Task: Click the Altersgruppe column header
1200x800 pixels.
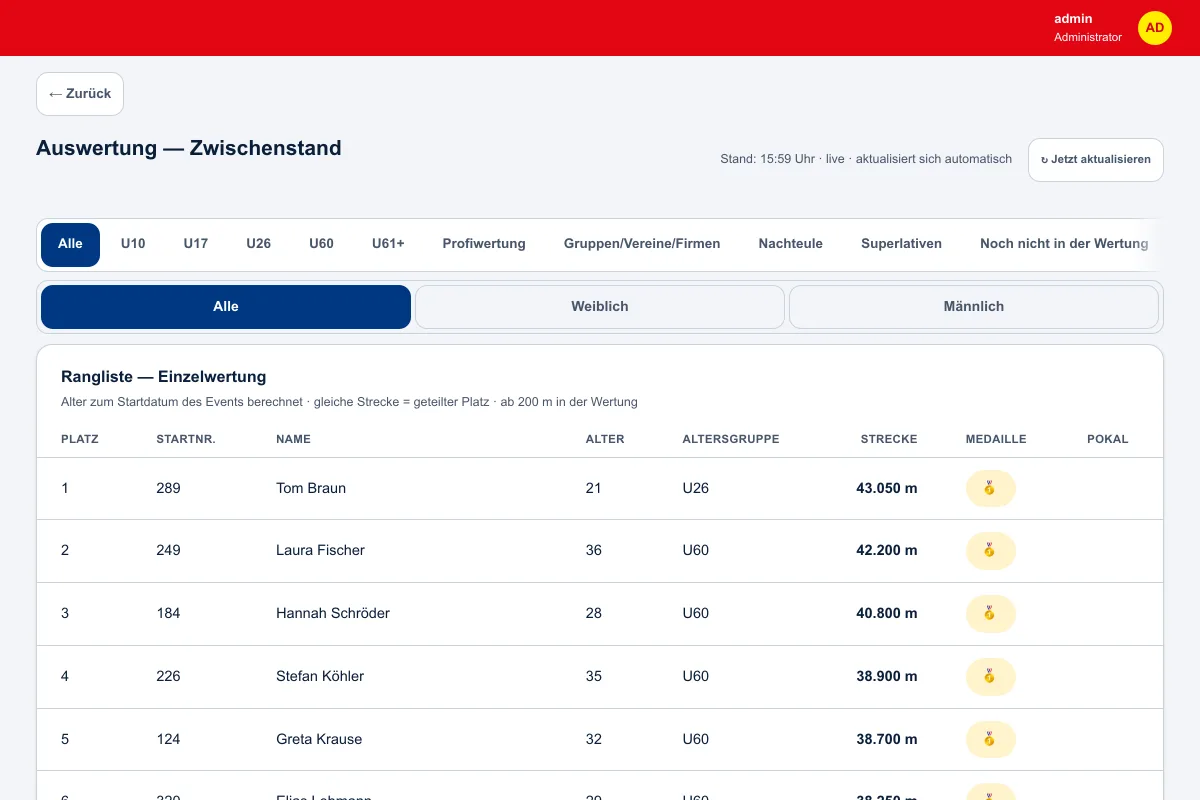Action: coord(731,439)
